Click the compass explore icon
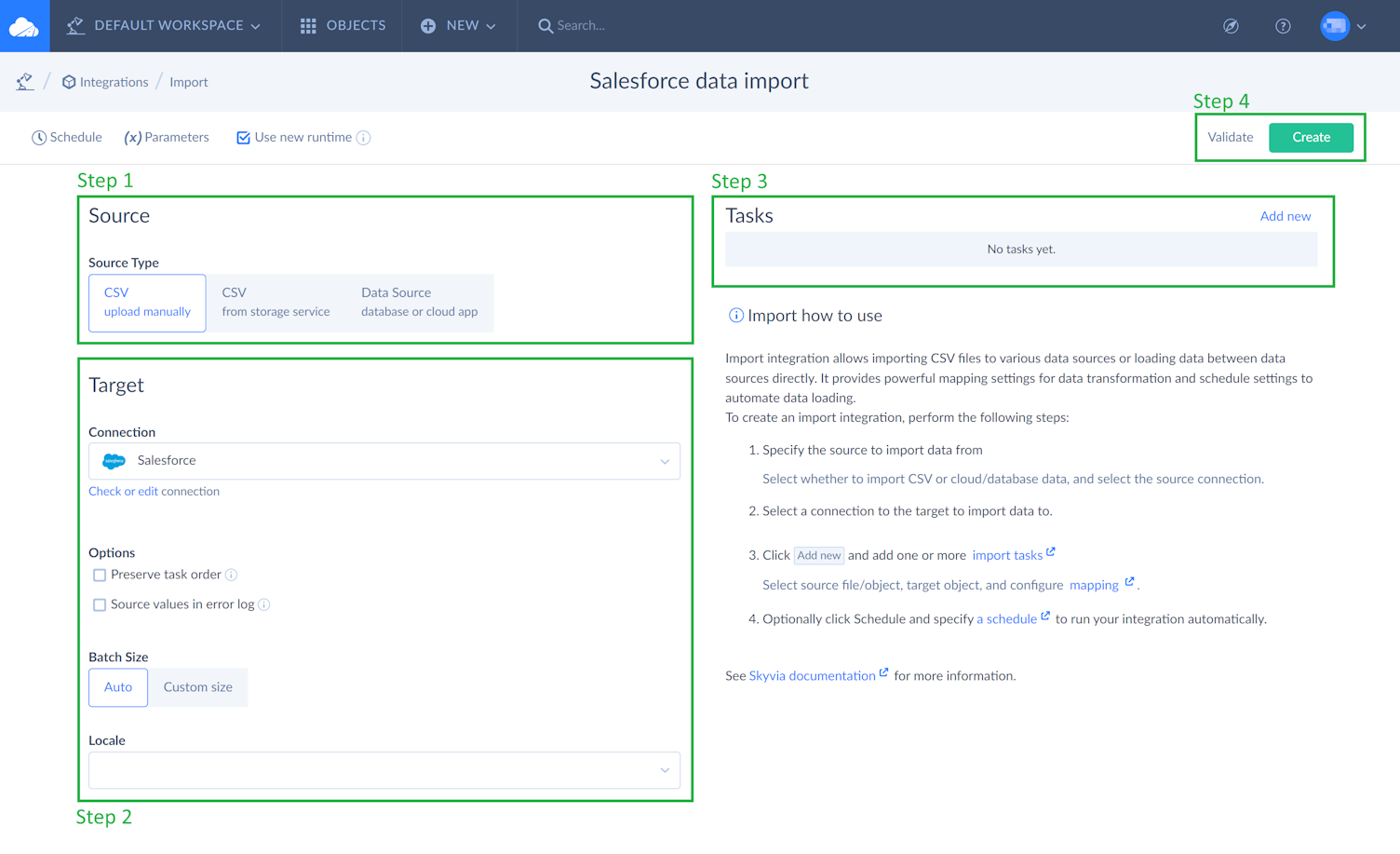Viewport: 1400px width, 854px height. point(1231,26)
